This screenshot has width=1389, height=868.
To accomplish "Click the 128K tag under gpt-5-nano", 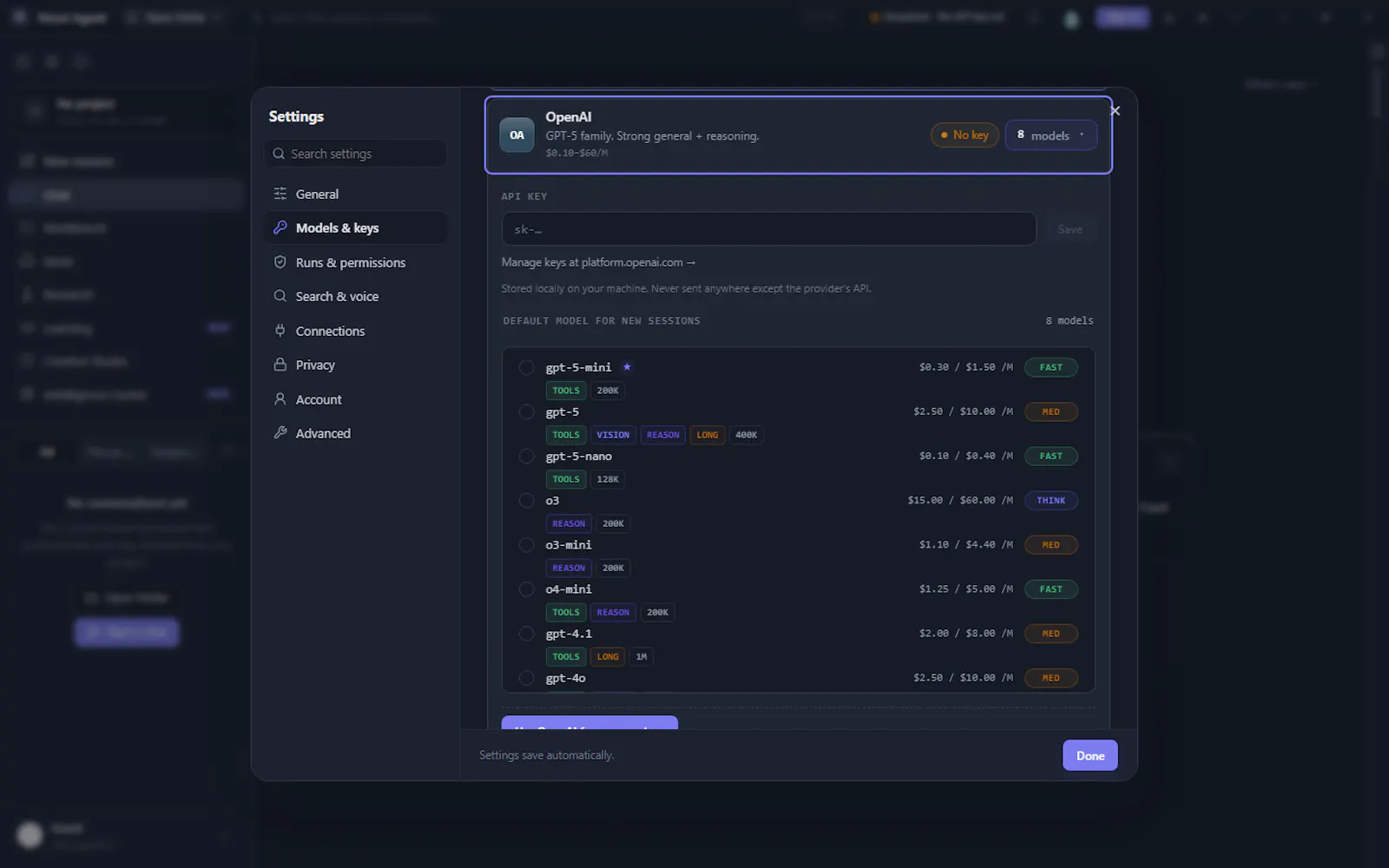I will (x=608, y=479).
